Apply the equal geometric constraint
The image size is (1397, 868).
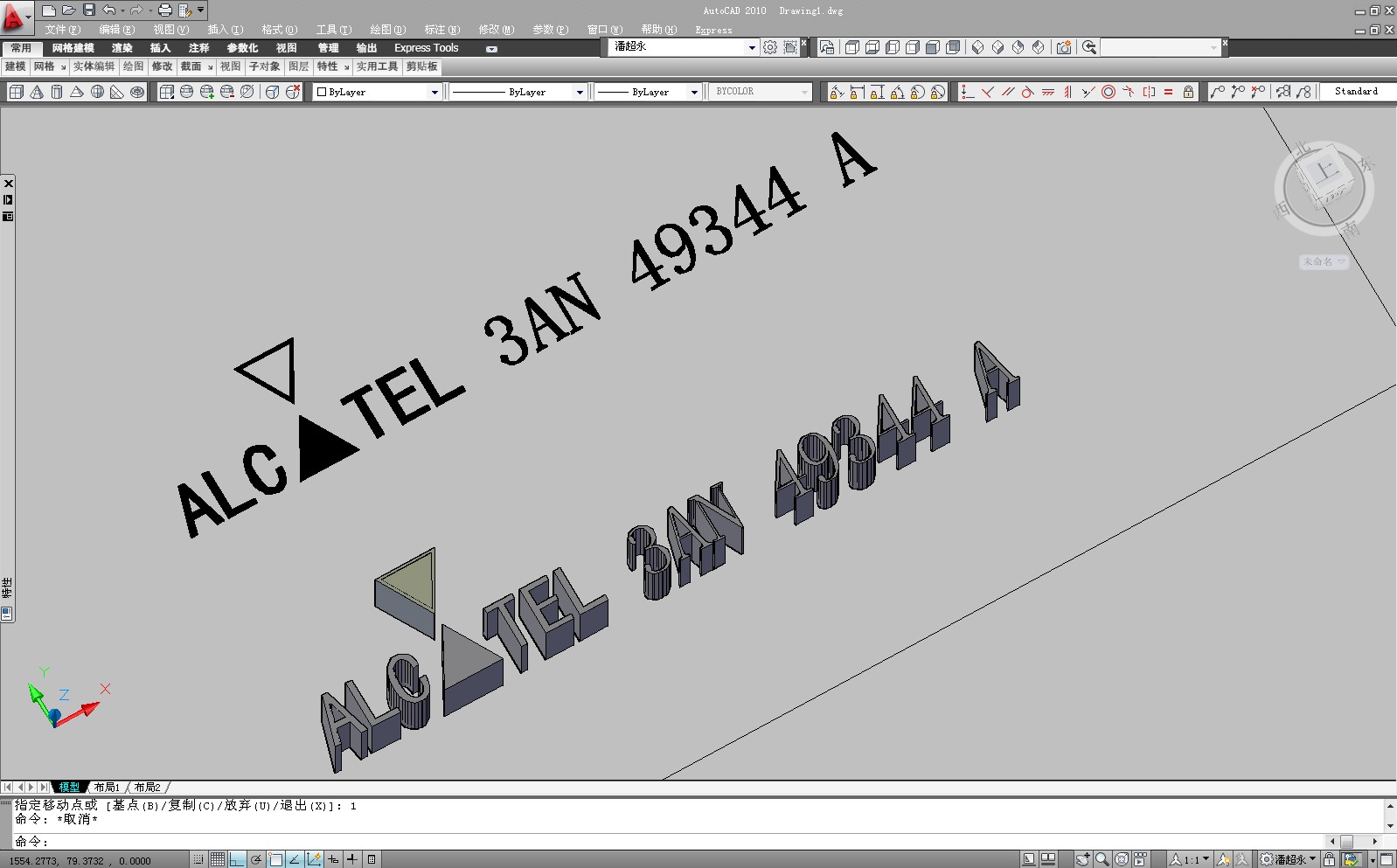pyautogui.click(x=1169, y=92)
